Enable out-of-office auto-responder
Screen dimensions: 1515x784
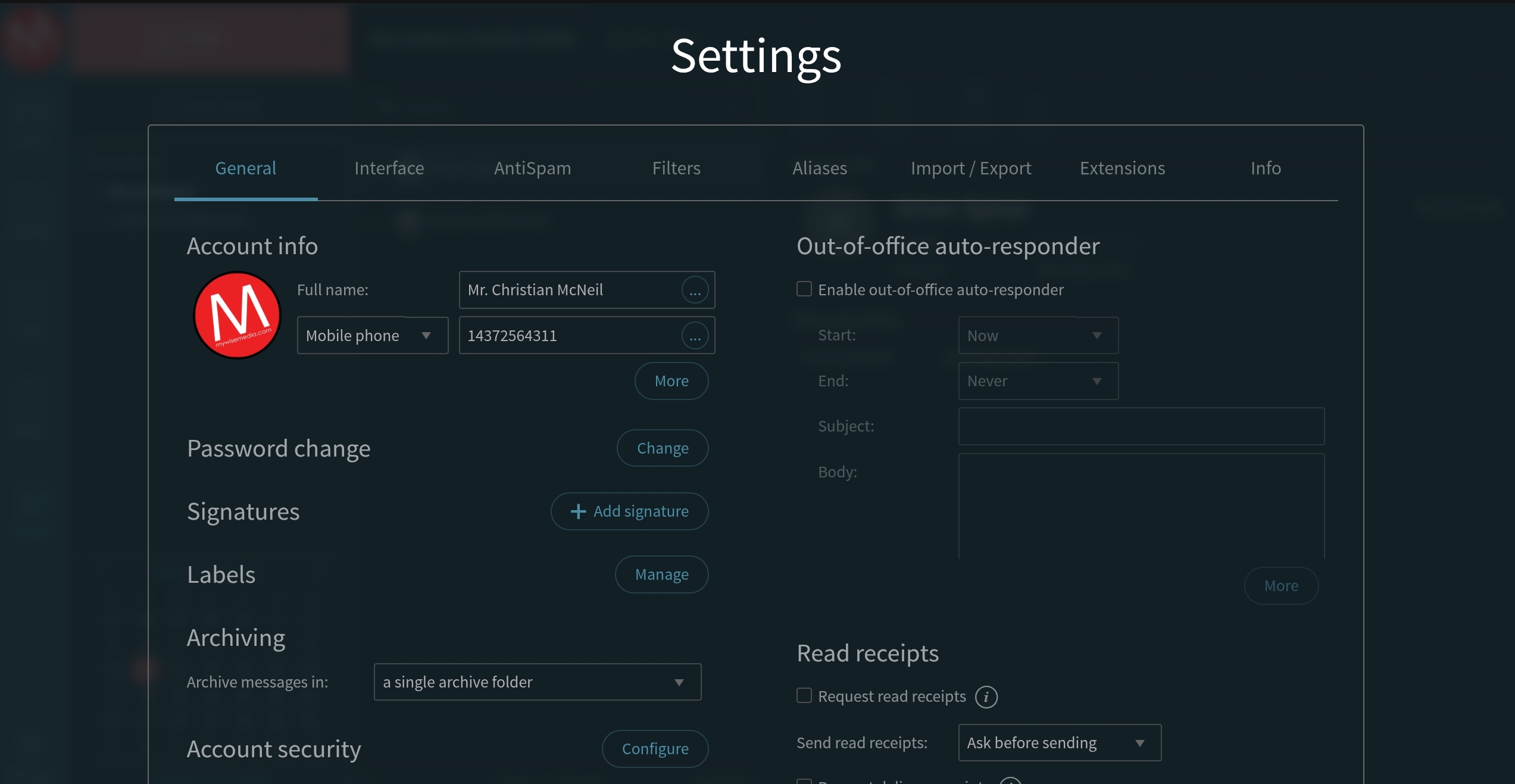coord(803,289)
